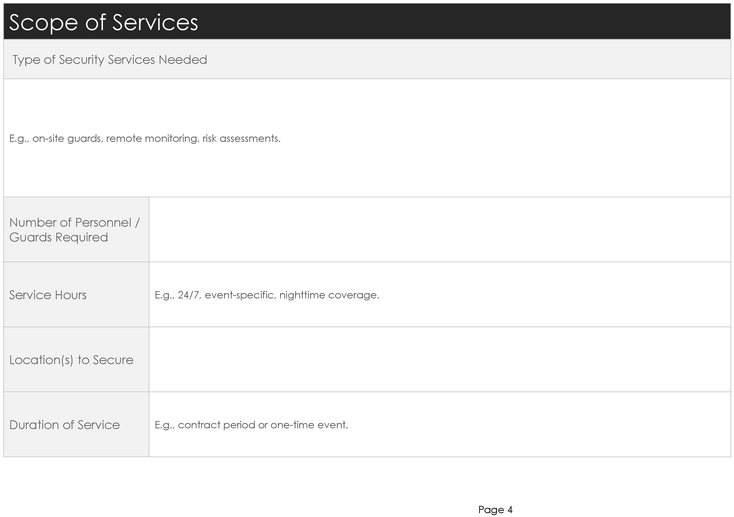Click the 'contract period' text in Duration field
The image size is (734, 517).
[216, 425]
